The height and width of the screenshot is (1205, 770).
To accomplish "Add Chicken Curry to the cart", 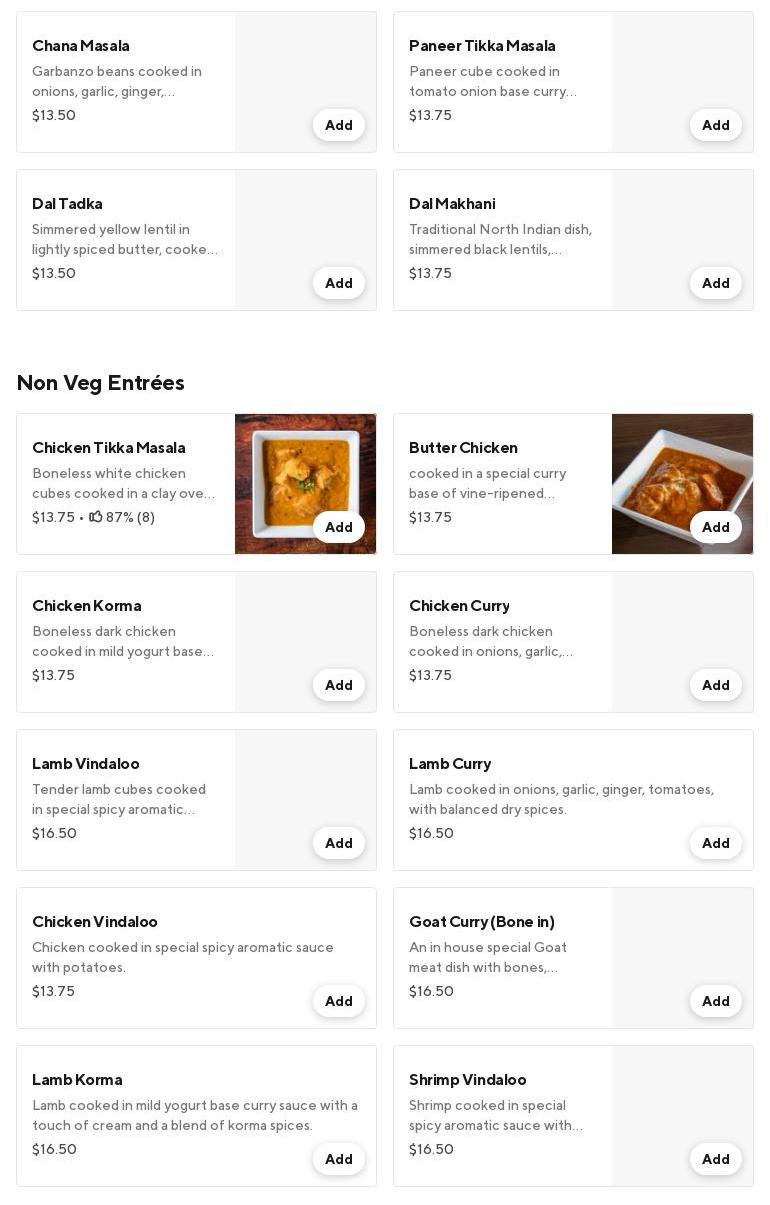I will (x=715, y=685).
